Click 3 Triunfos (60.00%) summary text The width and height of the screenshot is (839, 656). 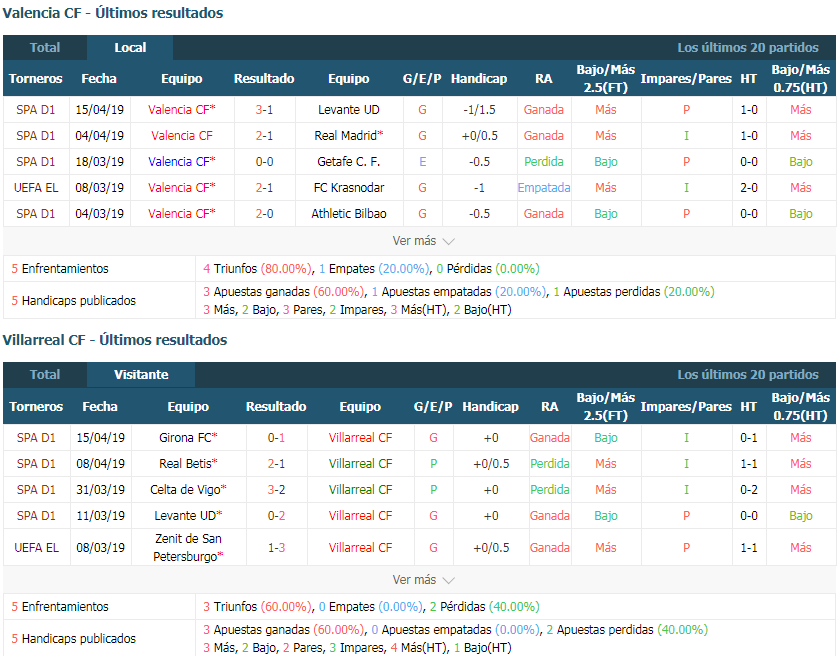click(x=257, y=607)
